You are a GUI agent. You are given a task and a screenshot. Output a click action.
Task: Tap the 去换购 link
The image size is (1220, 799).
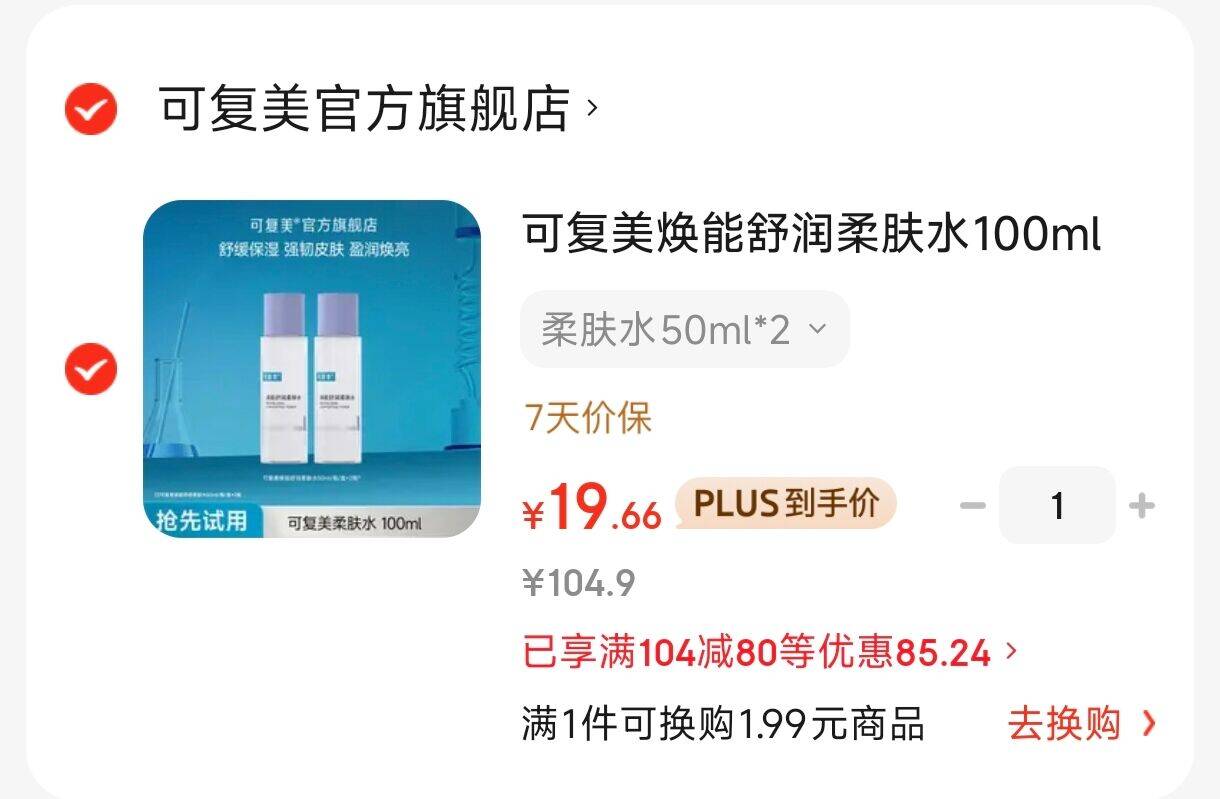1063,723
